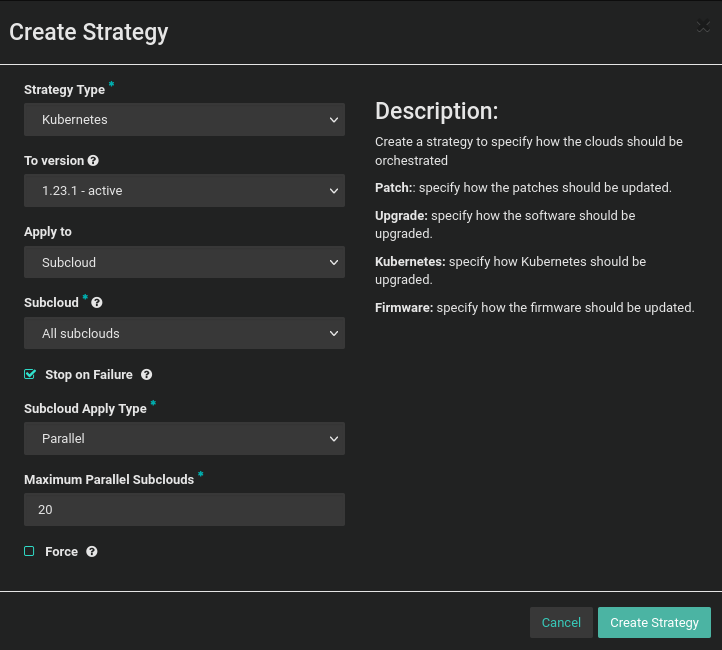Open the Apply to dropdown
The width and height of the screenshot is (722, 650).
[184, 262]
